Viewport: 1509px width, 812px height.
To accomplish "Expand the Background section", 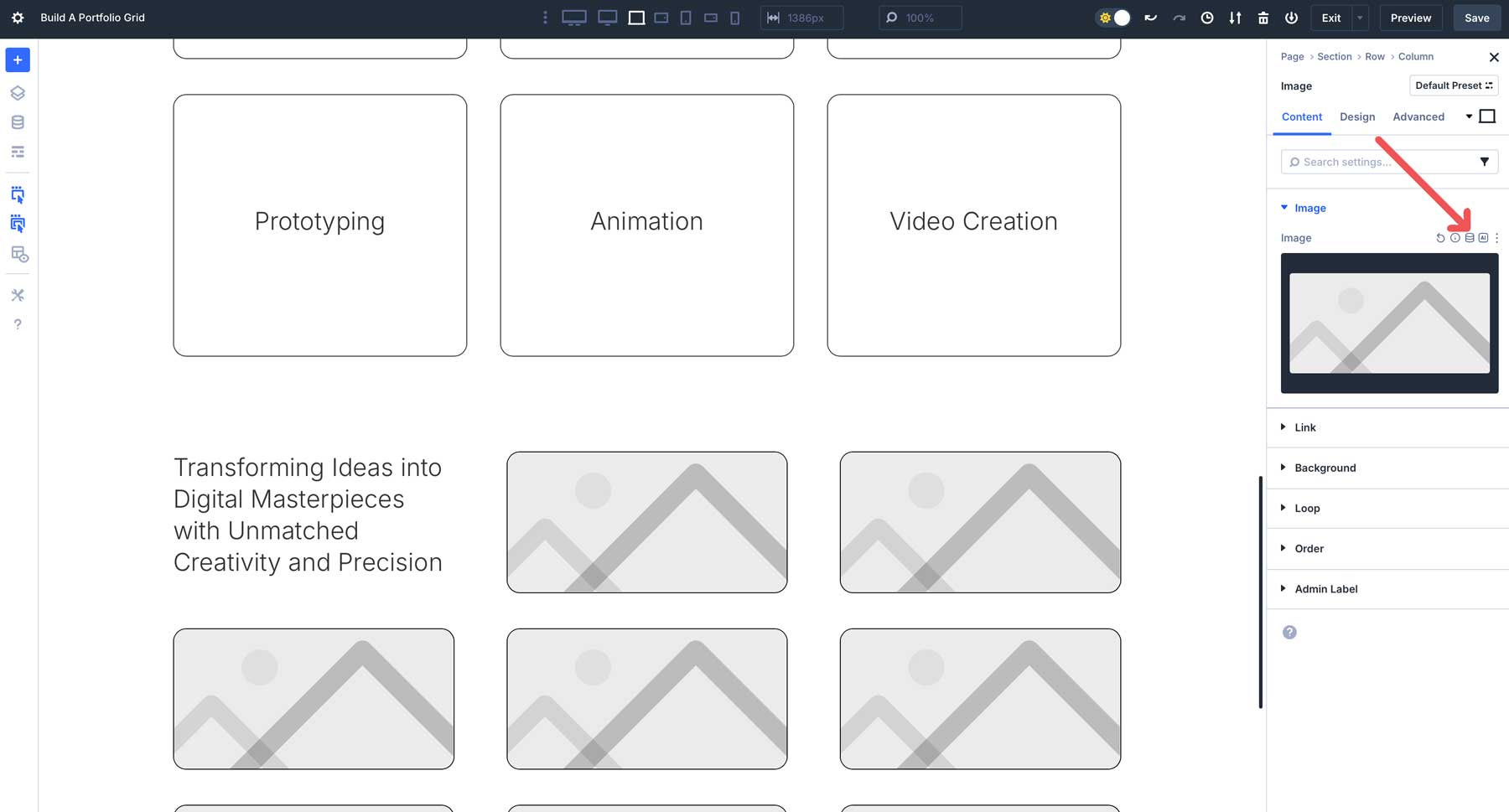I will pos(1325,468).
